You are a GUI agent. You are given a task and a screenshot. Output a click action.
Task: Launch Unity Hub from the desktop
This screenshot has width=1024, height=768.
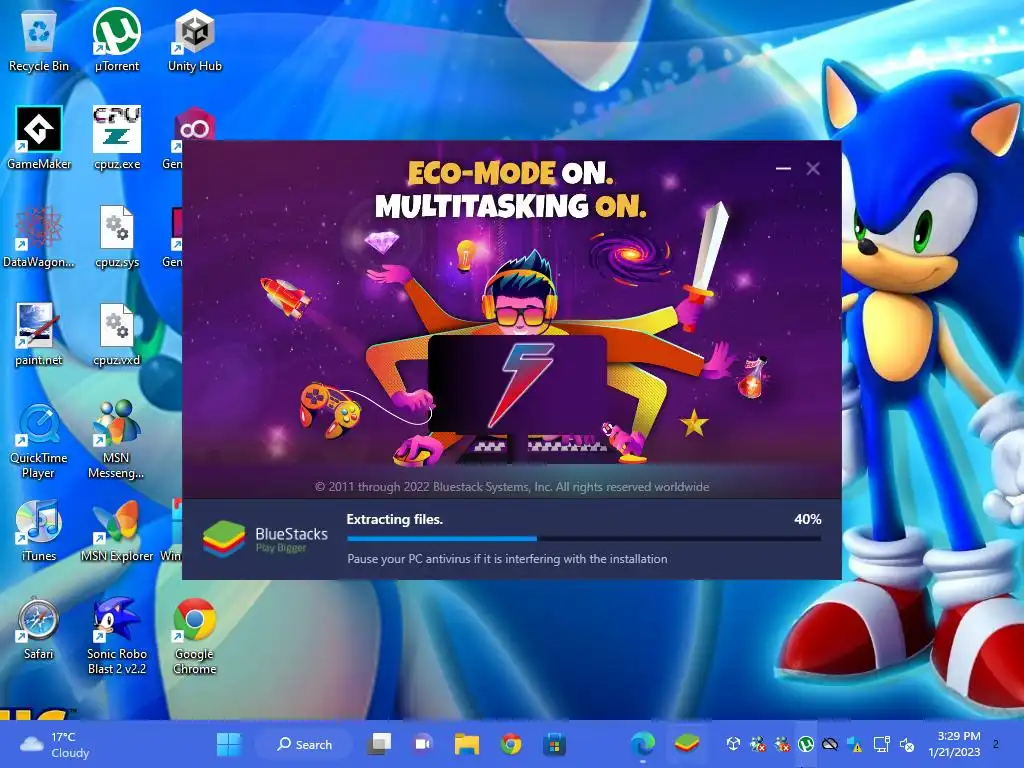tap(195, 40)
